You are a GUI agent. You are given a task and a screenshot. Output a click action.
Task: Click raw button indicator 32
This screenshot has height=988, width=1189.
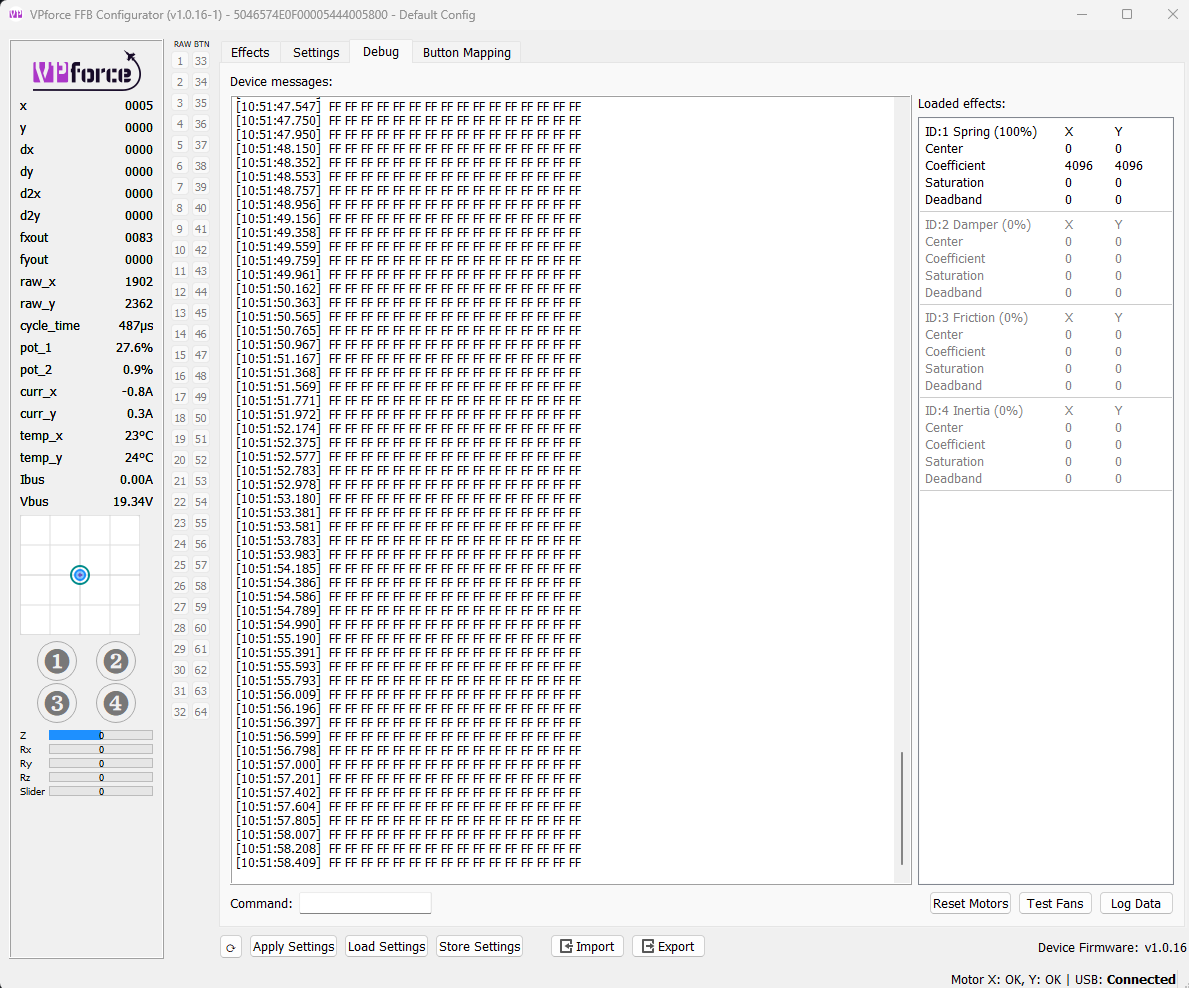tap(180, 712)
